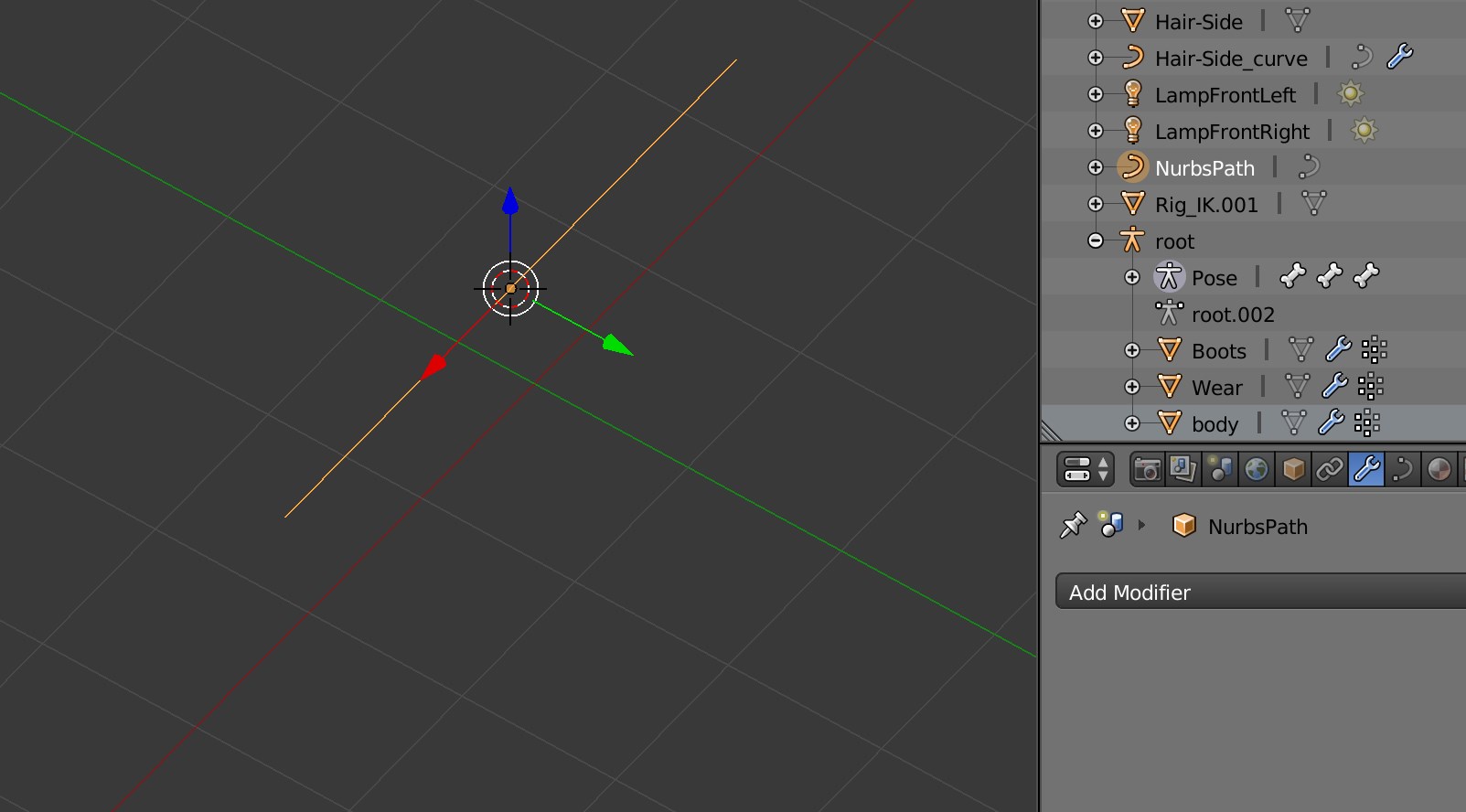Open the curve Data properties tab
Screen dimensions: 1466x812
click(x=1402, y=470)
